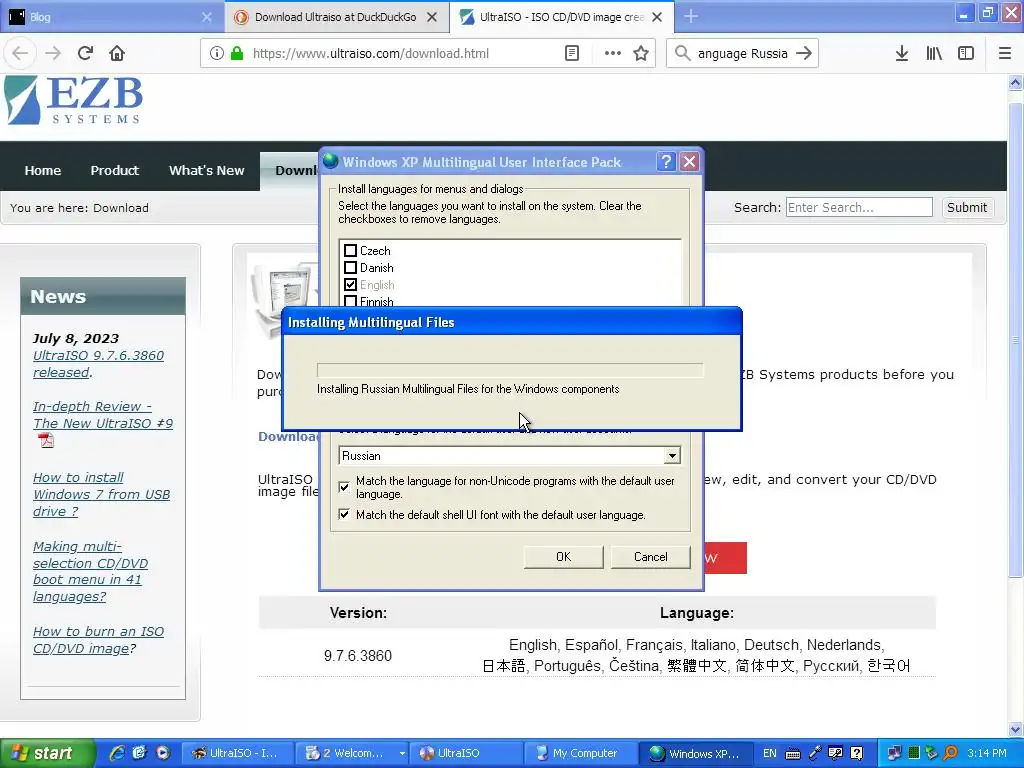Open the PDF icon under In-depth Review
1024x768 pixels.
coord(46,441)
